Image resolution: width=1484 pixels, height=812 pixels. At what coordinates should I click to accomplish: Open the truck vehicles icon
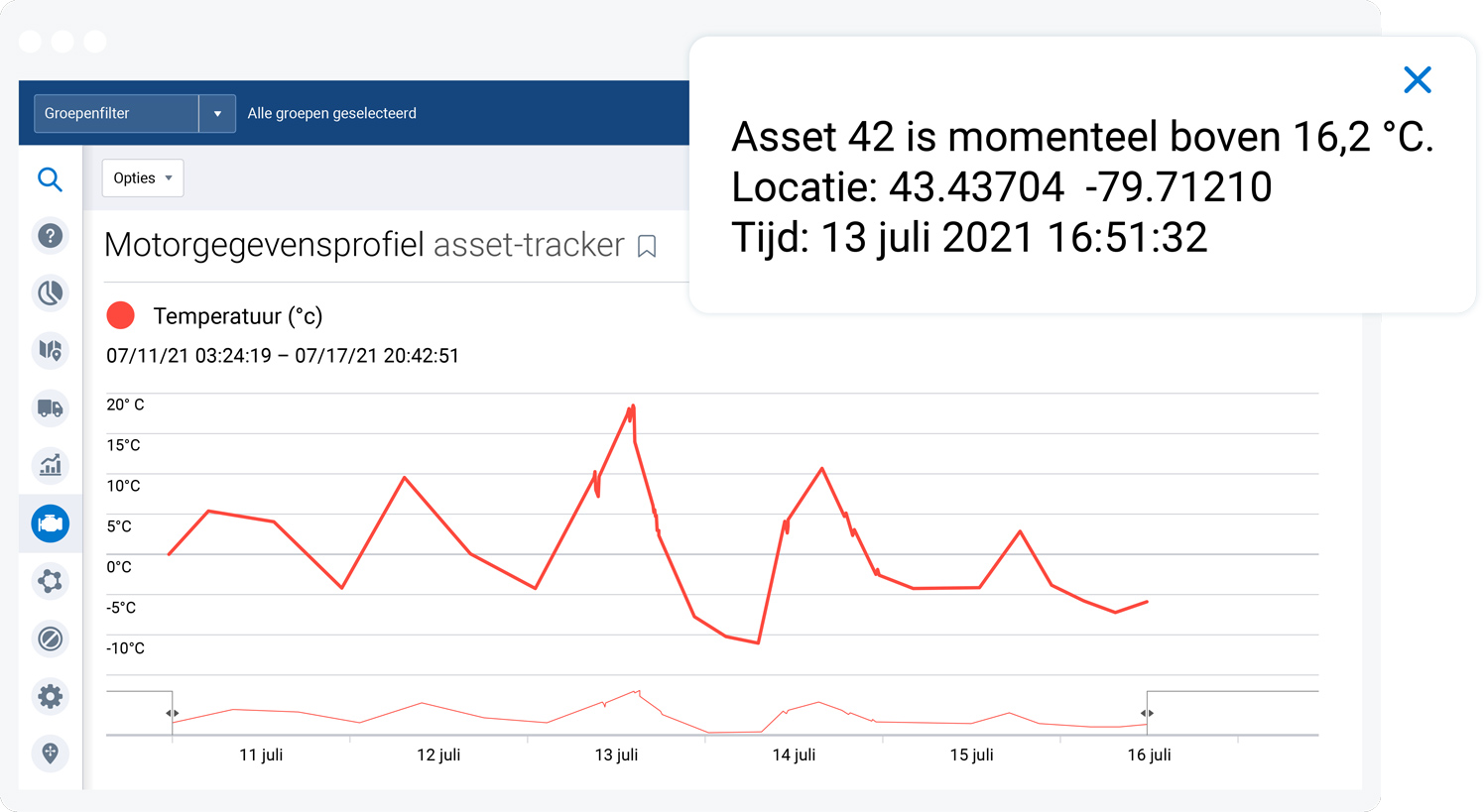coord(50,407)
